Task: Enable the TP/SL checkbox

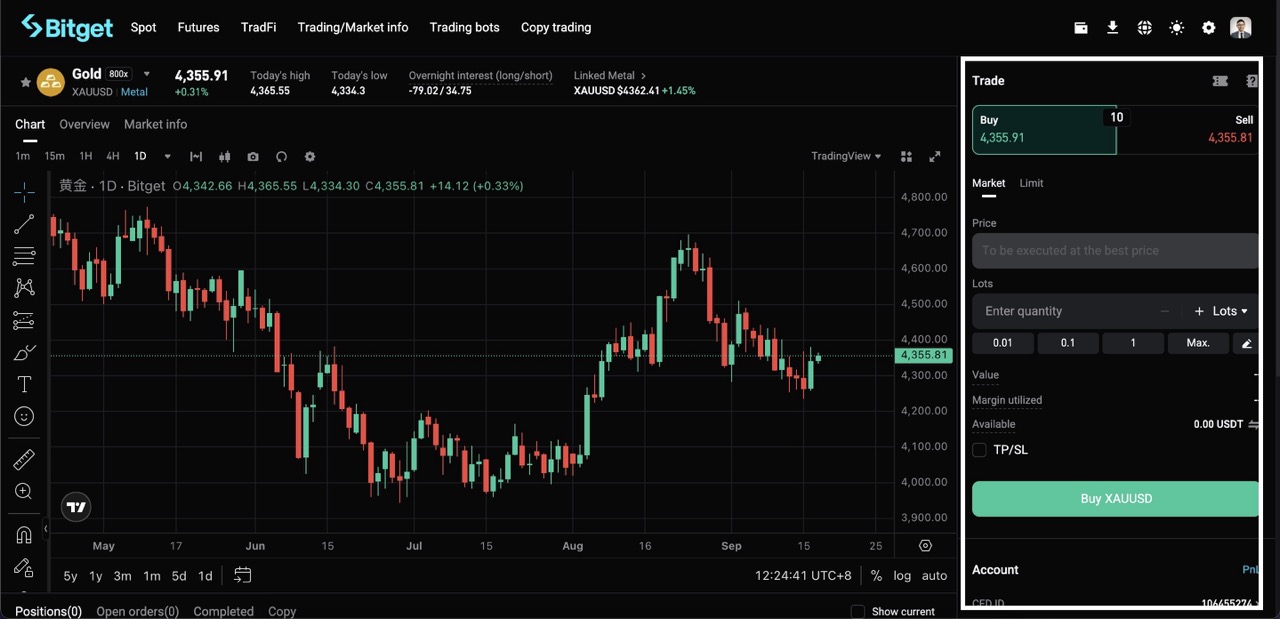Action: tap(979, 450)
